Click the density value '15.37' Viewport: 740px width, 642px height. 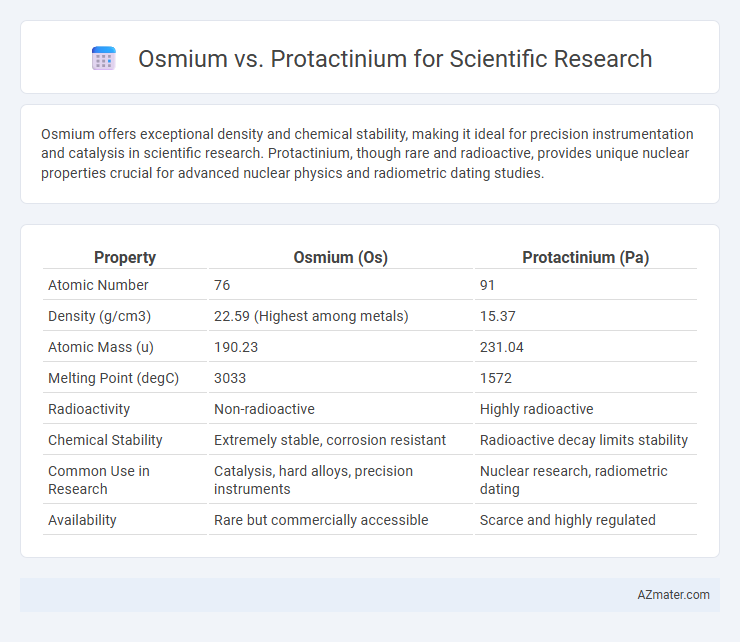click(497, 316)
